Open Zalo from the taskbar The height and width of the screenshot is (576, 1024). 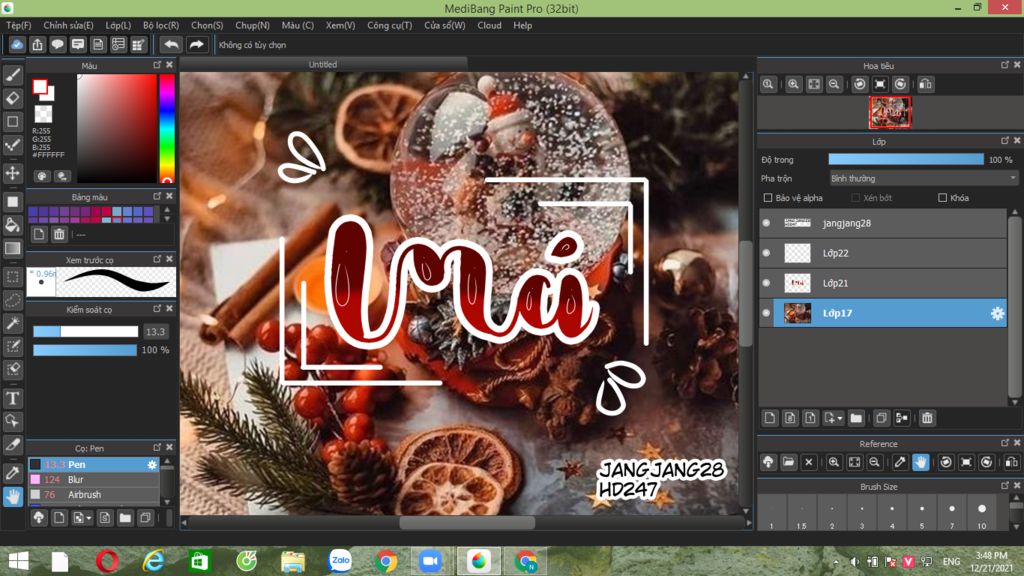[x=340, y=561]
